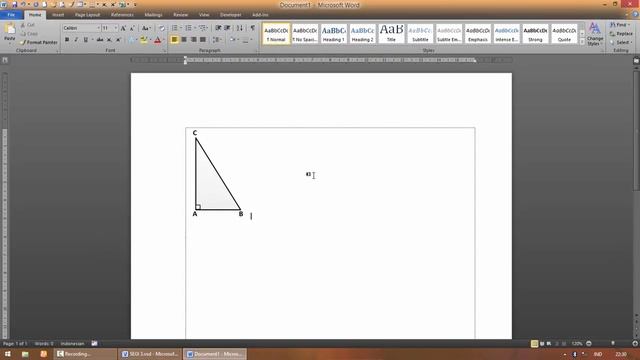Select Justify alignment
The width and height of the screenshot is (640, 360).
[x=203, y=40]
